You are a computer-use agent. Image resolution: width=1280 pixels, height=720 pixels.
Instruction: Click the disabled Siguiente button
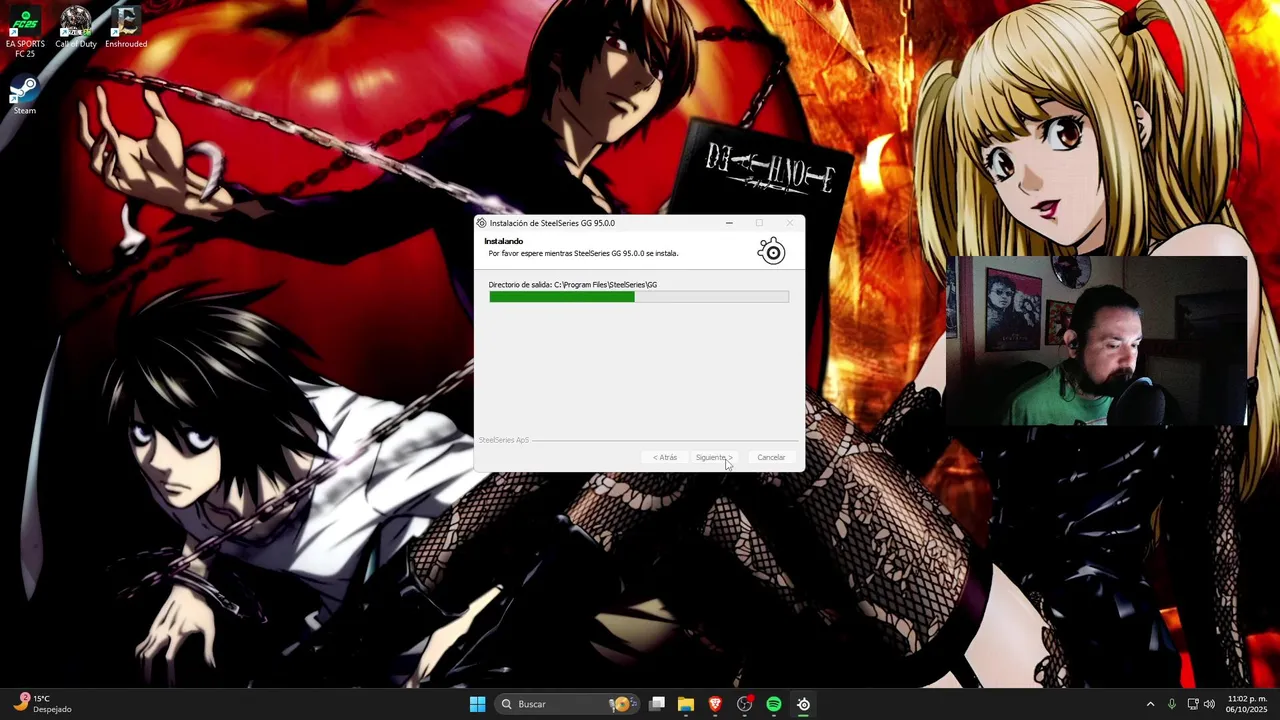tap(714, 457)
